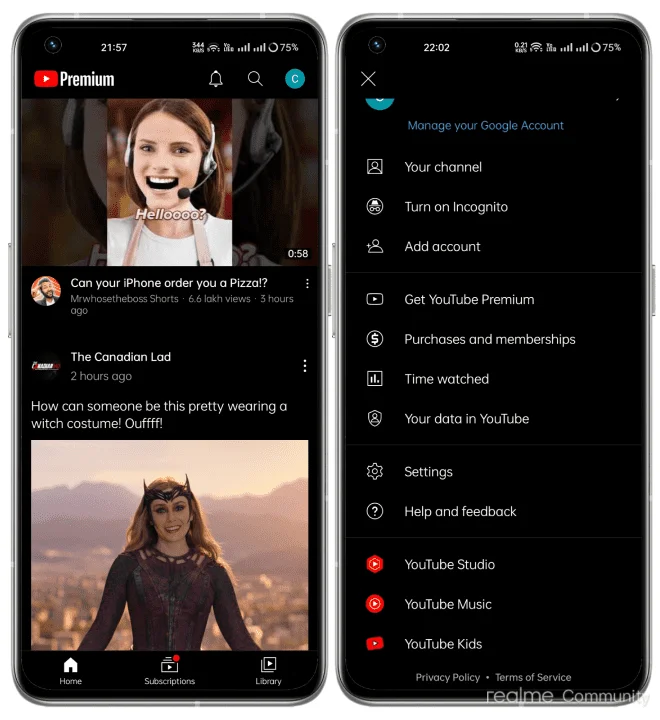Open Mrwhosetheboss channel avatar
The width and height of the screenshot is (660, 720).
(x=46, y=291)
